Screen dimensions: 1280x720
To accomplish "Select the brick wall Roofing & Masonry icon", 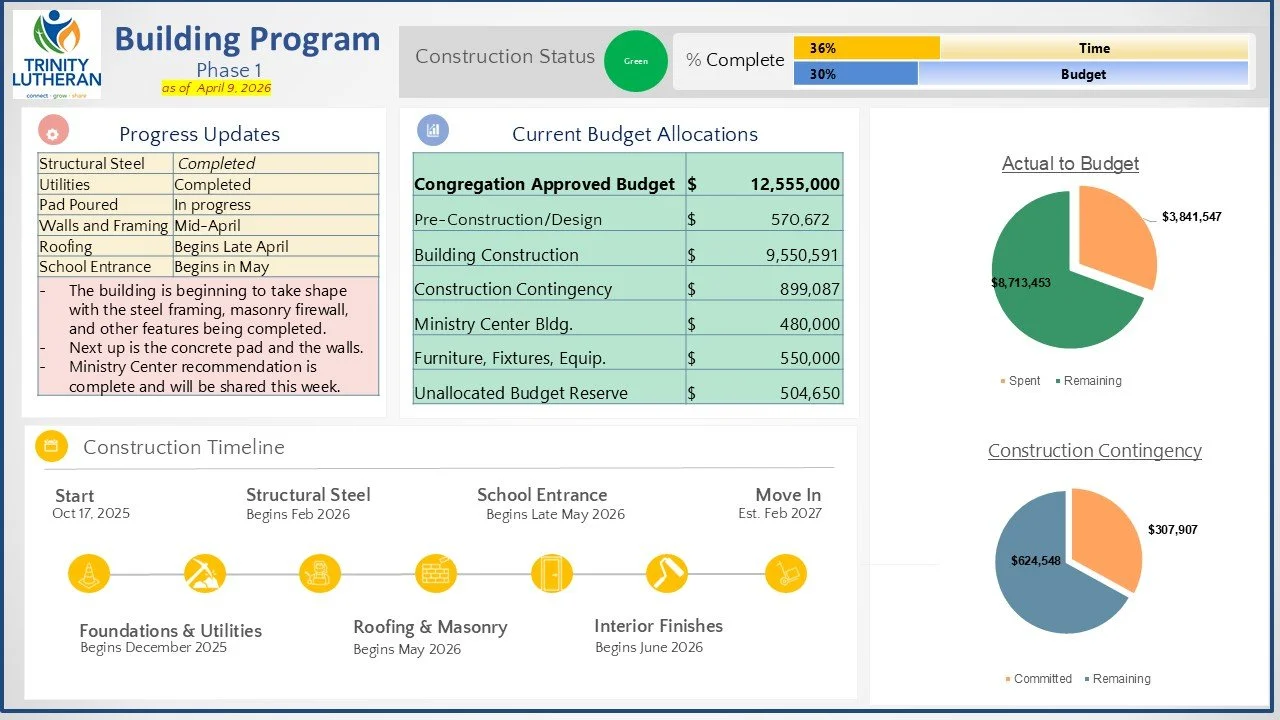I will 436,573.
